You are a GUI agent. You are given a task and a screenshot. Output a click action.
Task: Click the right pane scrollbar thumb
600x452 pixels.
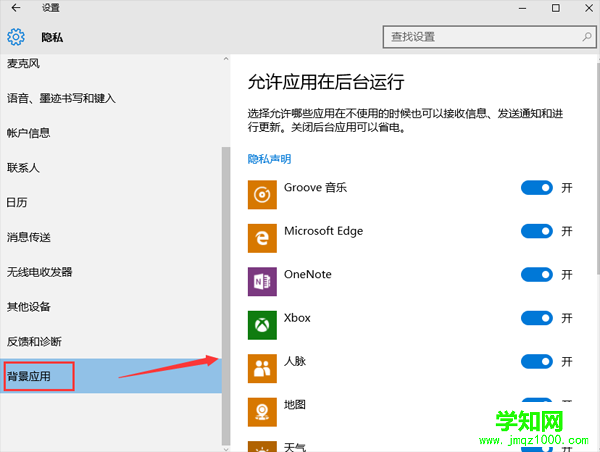tap(598, 167)
